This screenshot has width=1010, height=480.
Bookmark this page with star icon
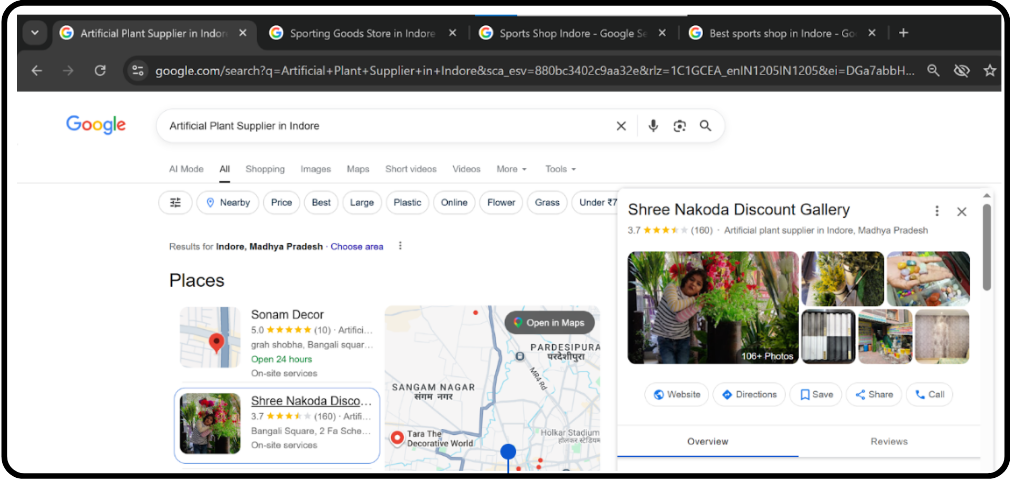point(989,71)
